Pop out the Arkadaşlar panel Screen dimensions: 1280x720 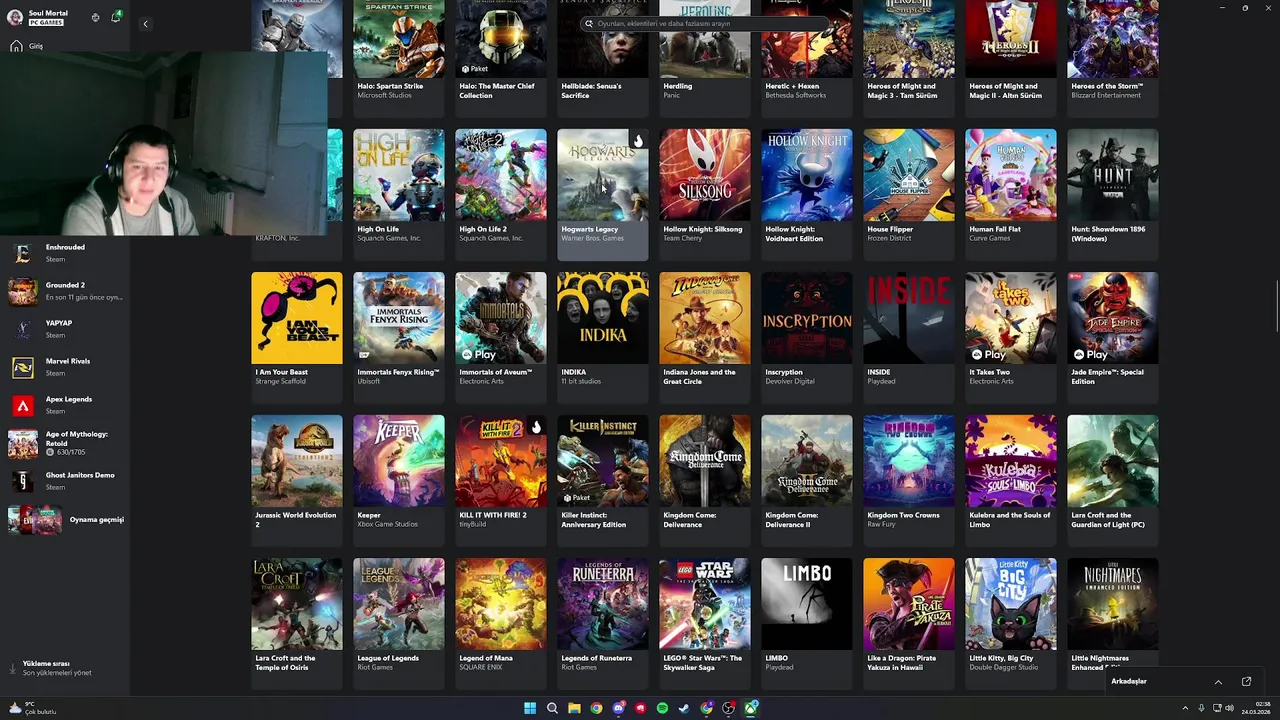coord(1246,682)
